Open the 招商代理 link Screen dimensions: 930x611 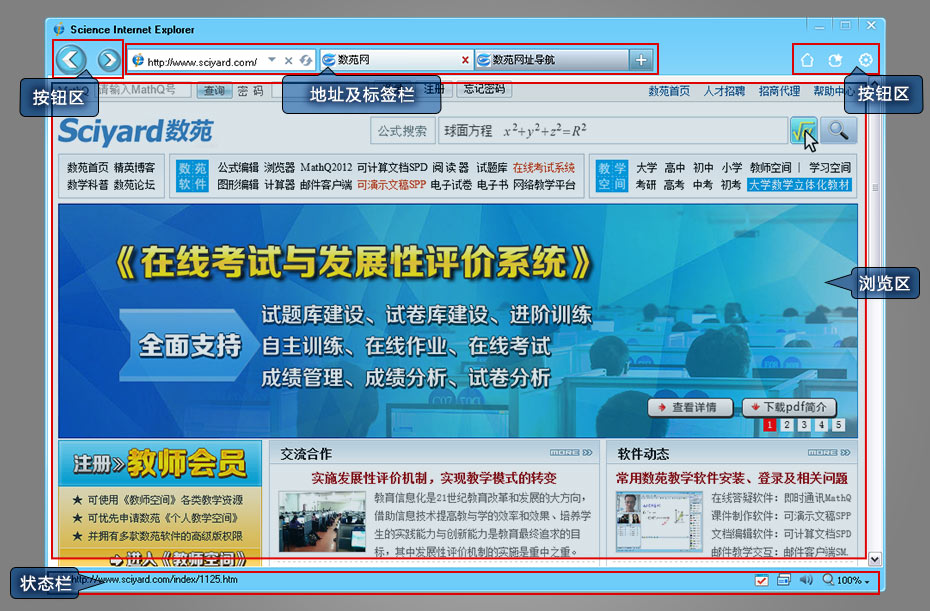779,91
